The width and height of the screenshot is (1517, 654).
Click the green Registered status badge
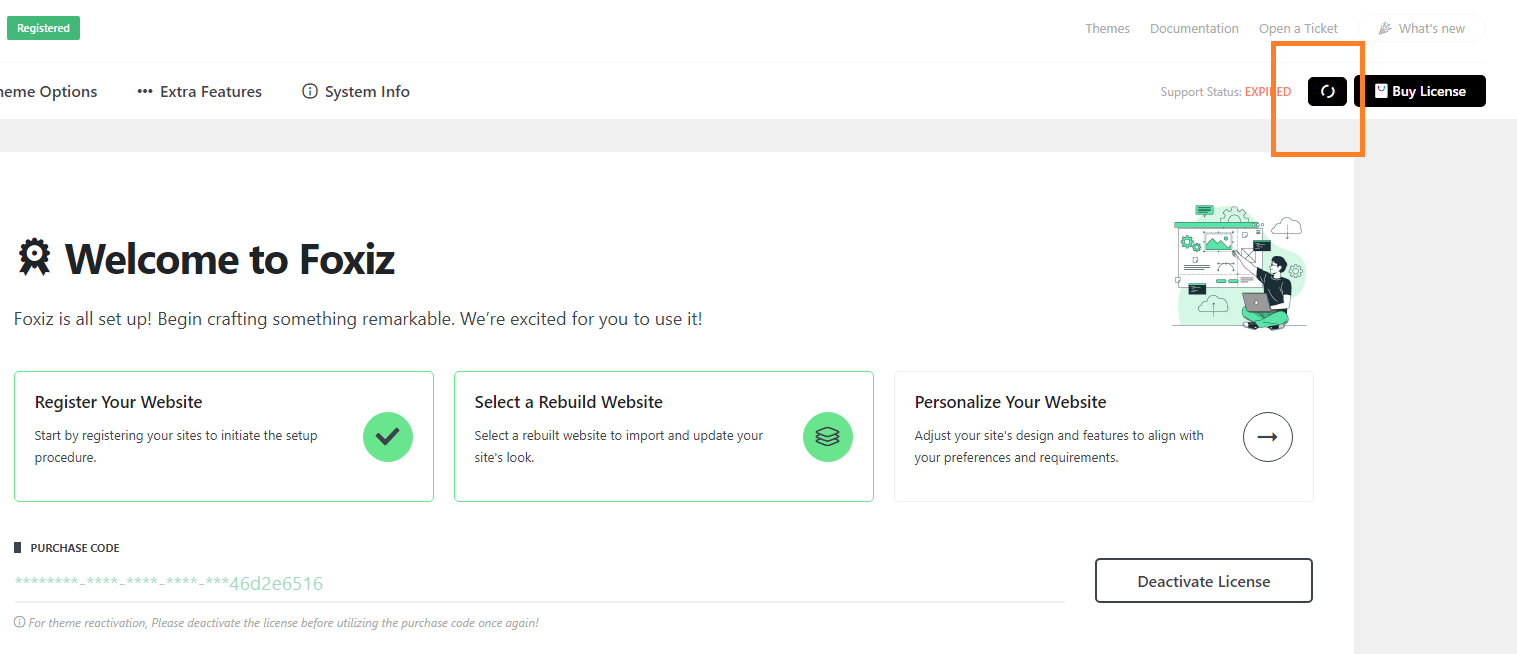[43, 28]
